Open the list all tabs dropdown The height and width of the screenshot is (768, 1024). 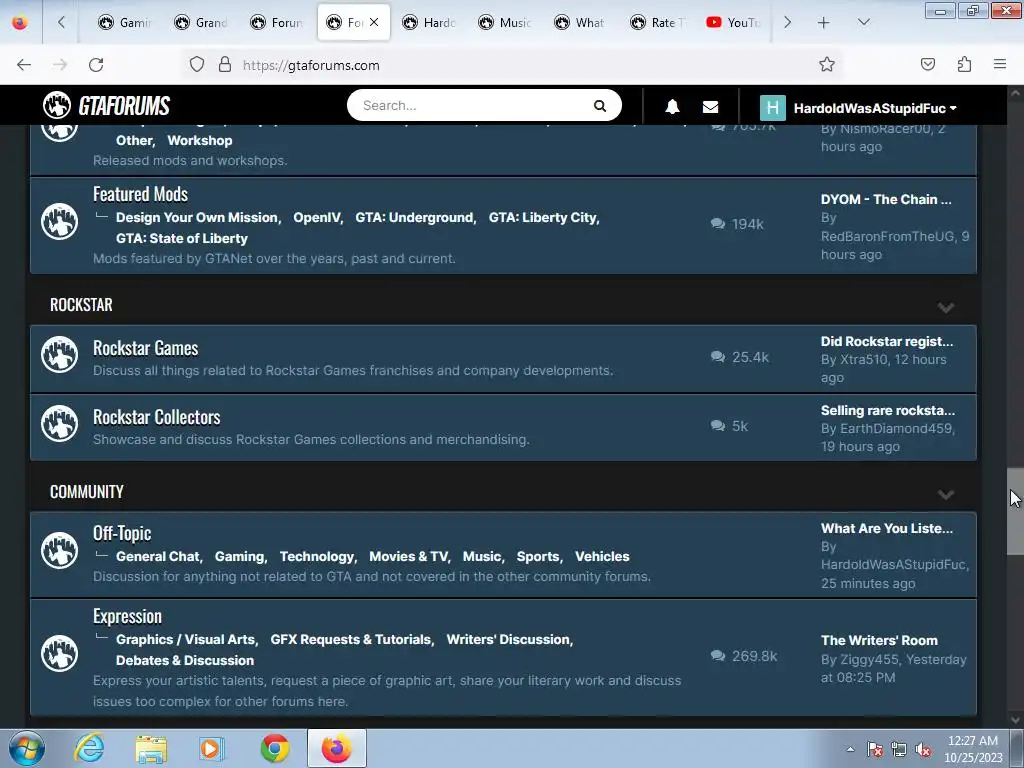[863, 22]
